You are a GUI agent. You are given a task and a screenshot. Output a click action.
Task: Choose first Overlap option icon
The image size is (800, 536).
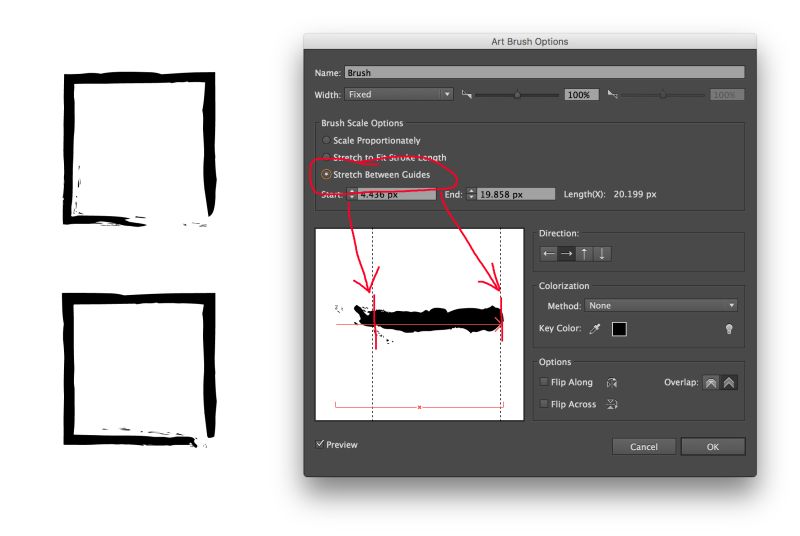click(711, 382)
